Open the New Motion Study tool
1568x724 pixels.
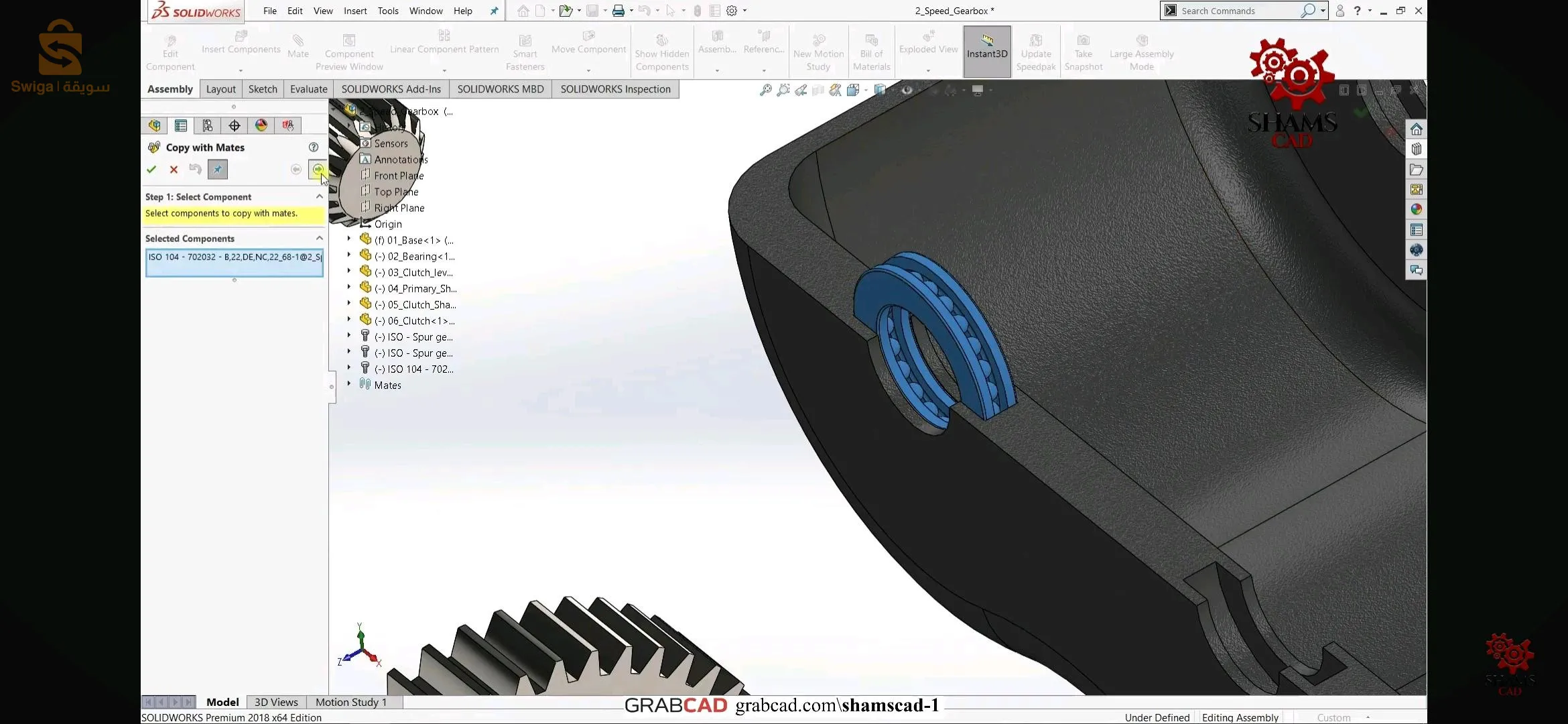pos(818,50)
